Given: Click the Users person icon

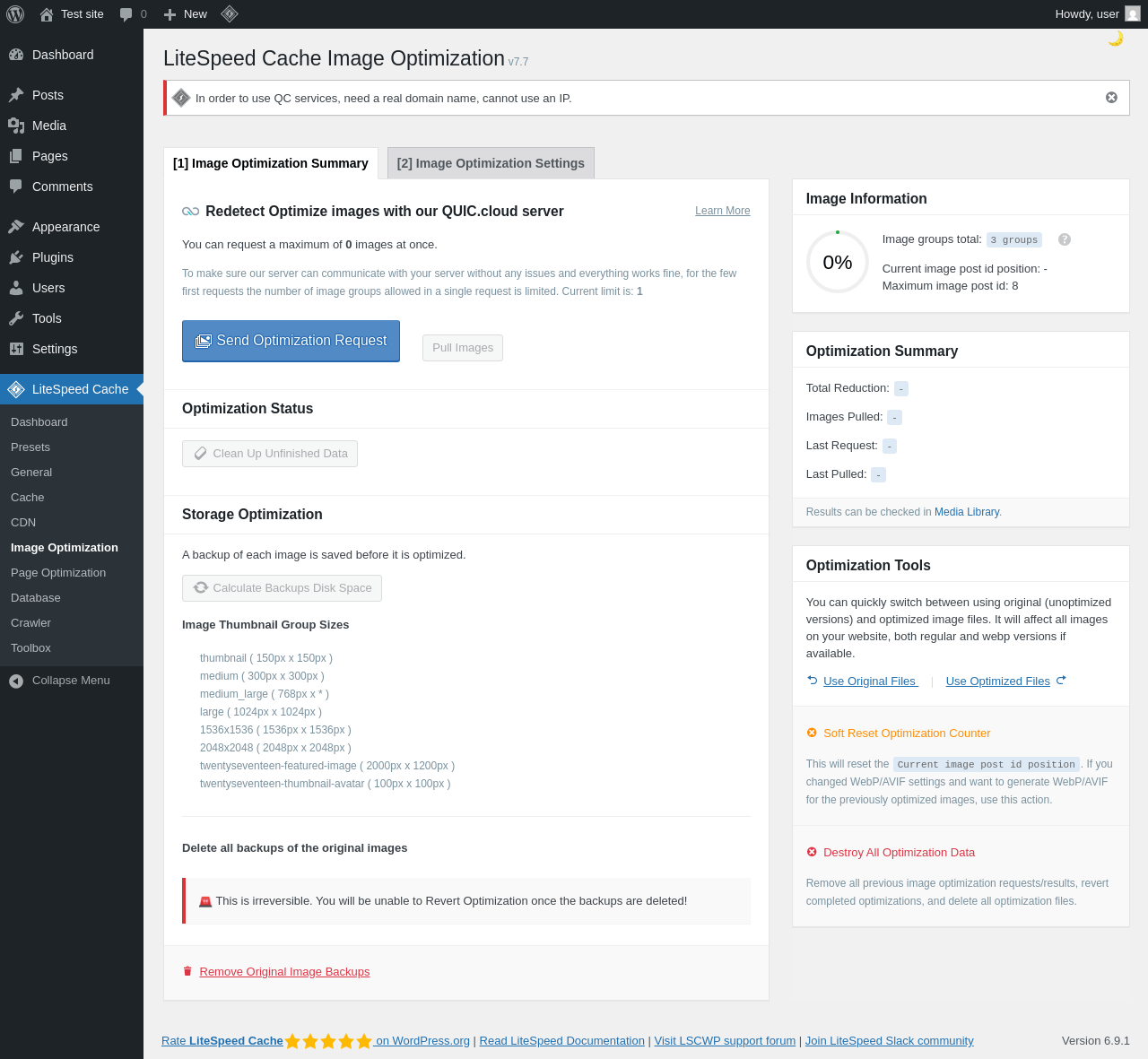Looking at the screenshot, I should coord(16,288).
